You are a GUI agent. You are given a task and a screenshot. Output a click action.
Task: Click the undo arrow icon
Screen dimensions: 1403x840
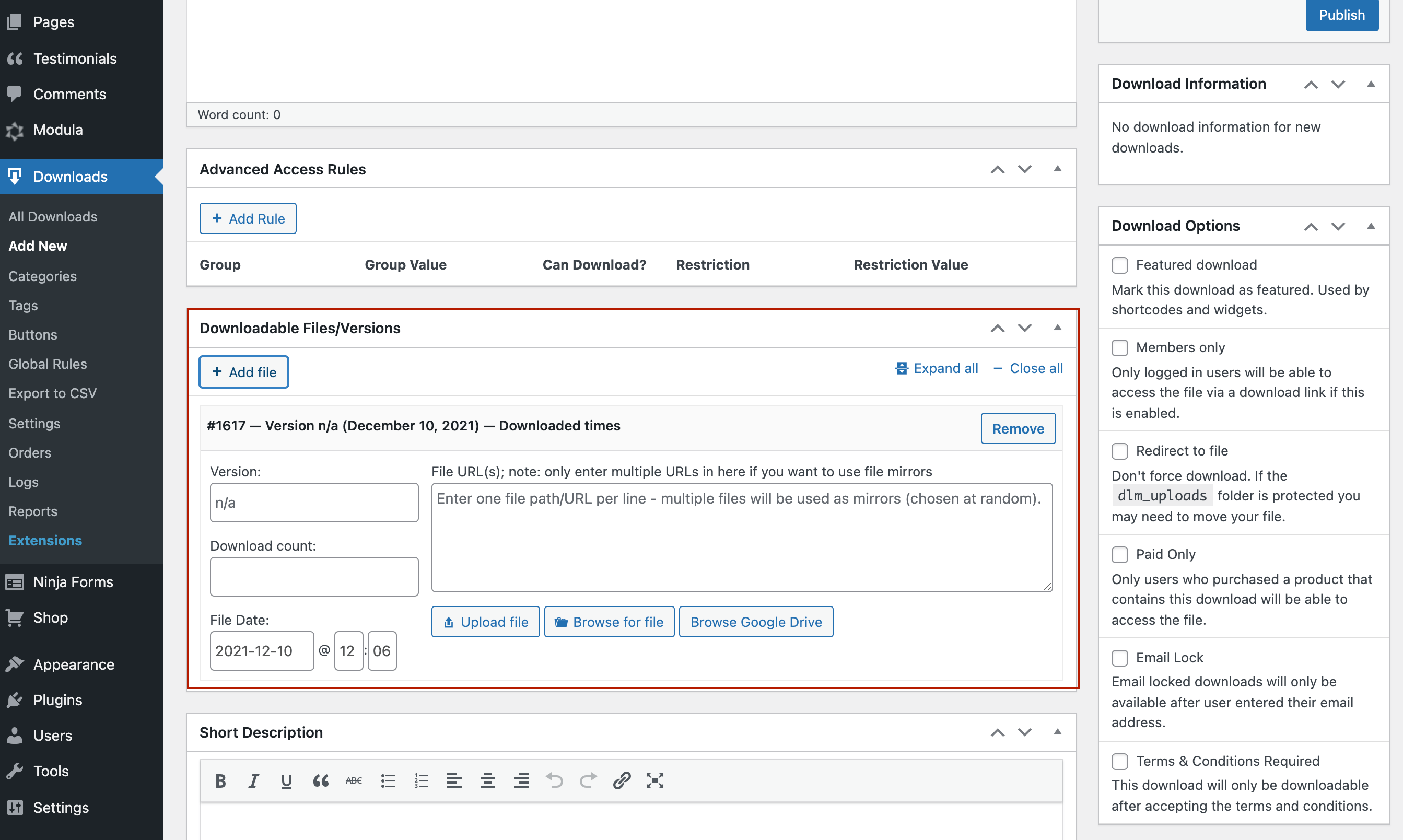coord(555,780)
